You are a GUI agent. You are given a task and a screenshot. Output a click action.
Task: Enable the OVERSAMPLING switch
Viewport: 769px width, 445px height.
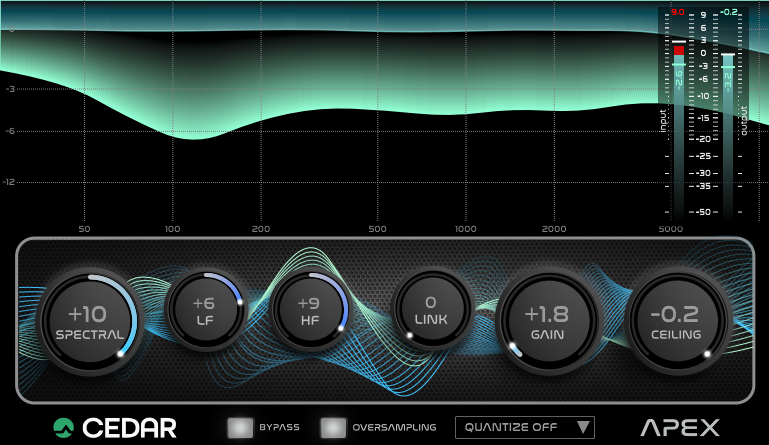pos(333,427)
